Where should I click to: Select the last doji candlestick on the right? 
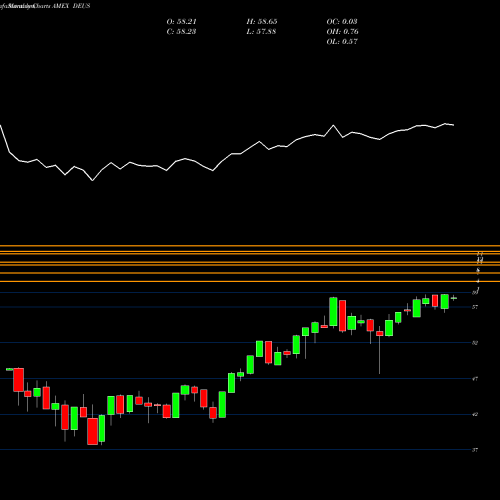pos(454,298)
